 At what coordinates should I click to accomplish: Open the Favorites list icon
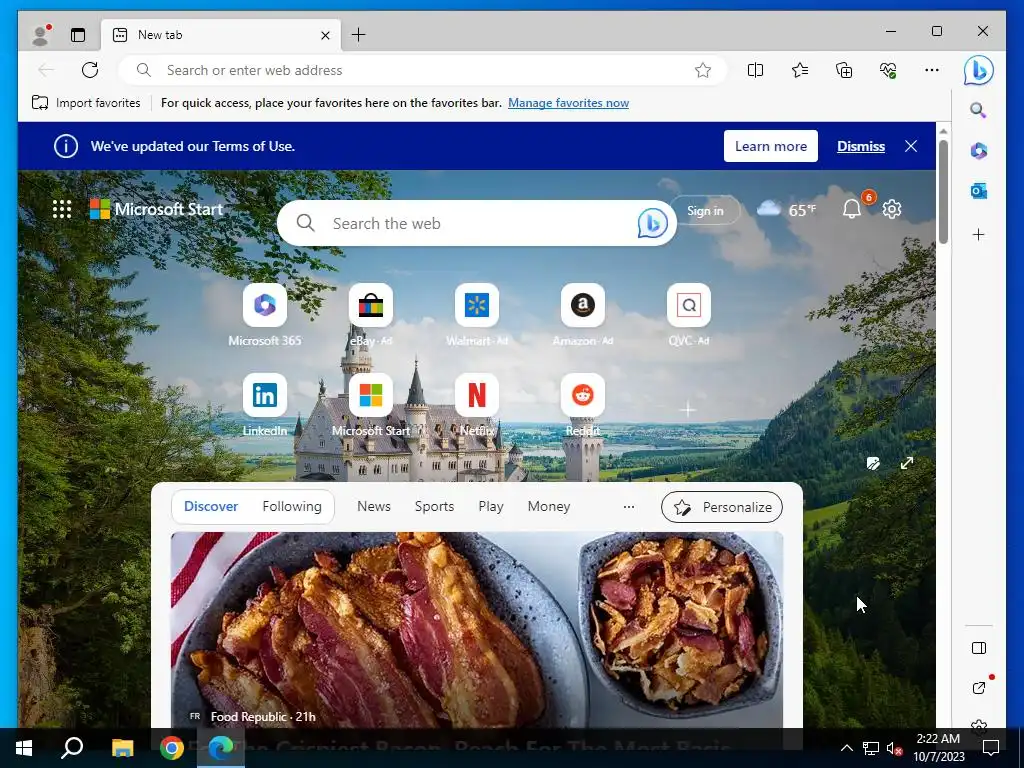800,70
